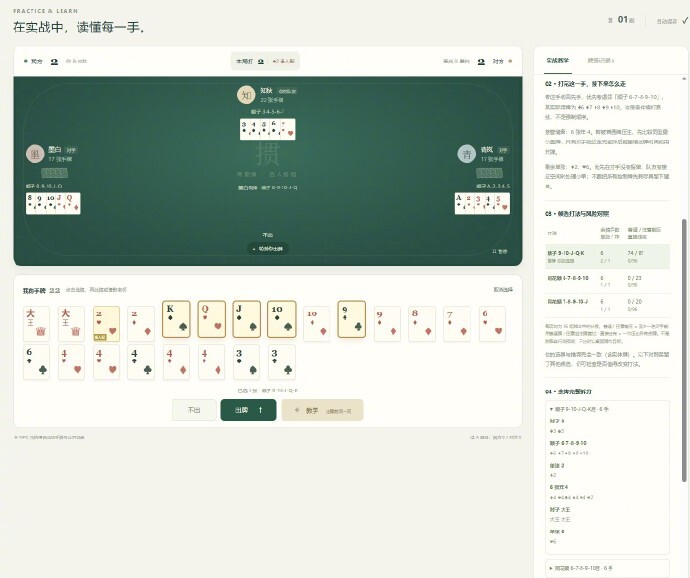Image resolution: width=690 pixels, height=578 pixels.
Task: Click the green 出牌 play button
Action: [x=248, y=410]
